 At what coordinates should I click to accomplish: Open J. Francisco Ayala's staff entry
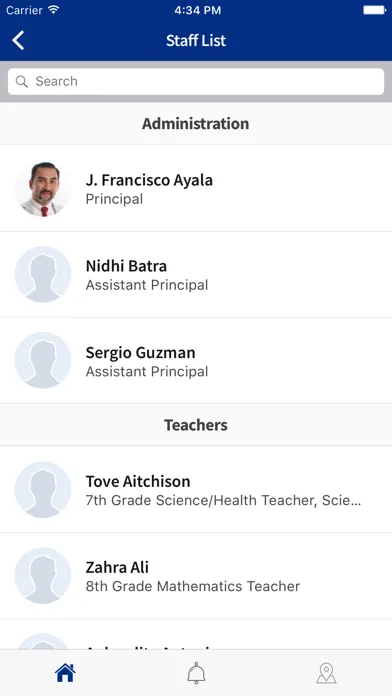pos(196,188)
